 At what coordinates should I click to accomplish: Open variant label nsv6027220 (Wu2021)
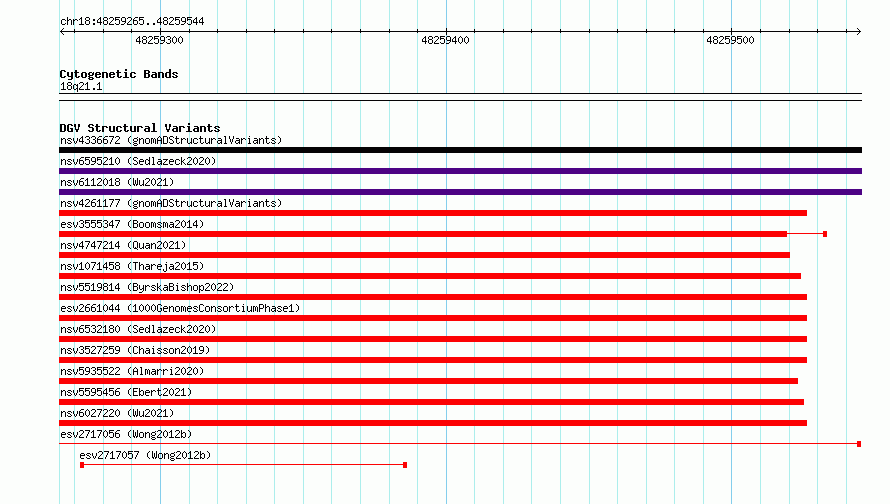coord(117,413)
